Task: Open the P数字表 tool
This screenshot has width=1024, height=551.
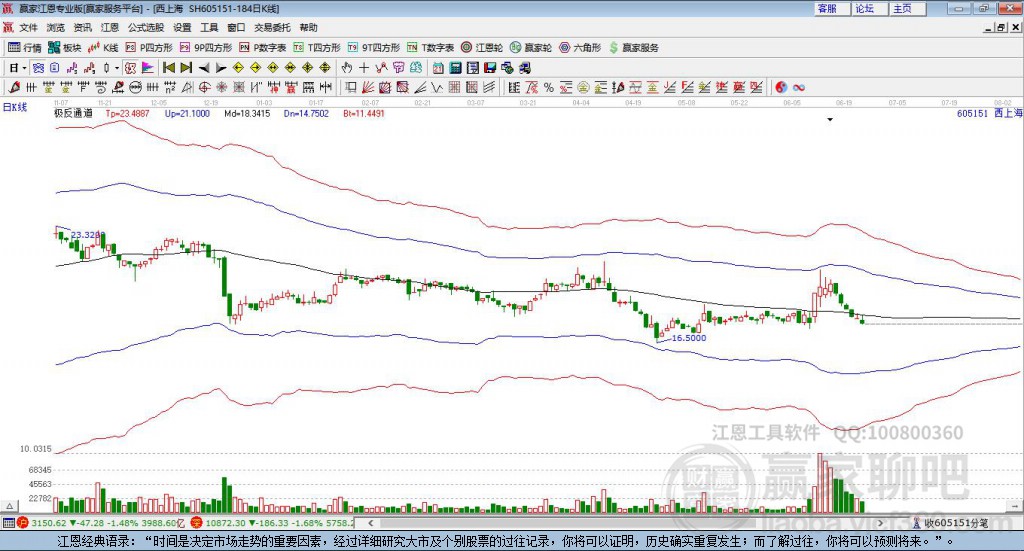Action: (263, 48)
